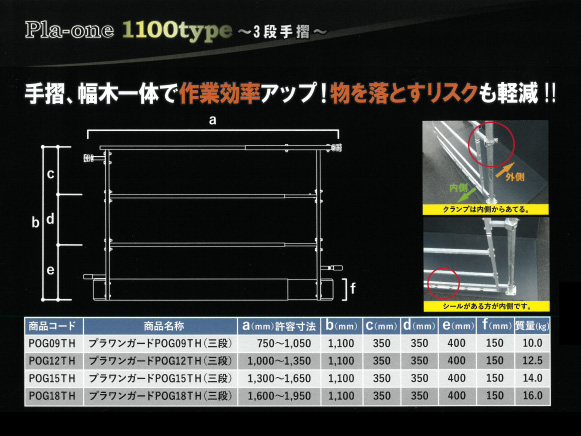Click the クランプは内側からあてる caption
The height and width of the screenshot is (436, 581).
(x=486, y=210)
